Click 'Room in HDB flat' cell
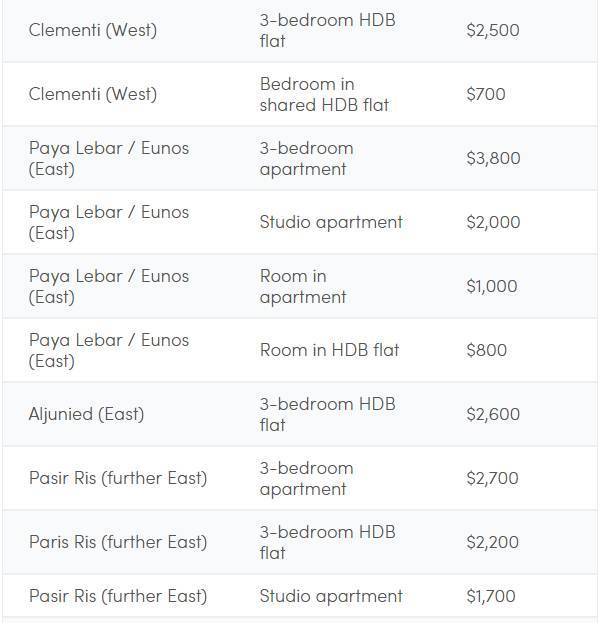Image resolution: width=602 pixels, height=623 pixels. 329,350
